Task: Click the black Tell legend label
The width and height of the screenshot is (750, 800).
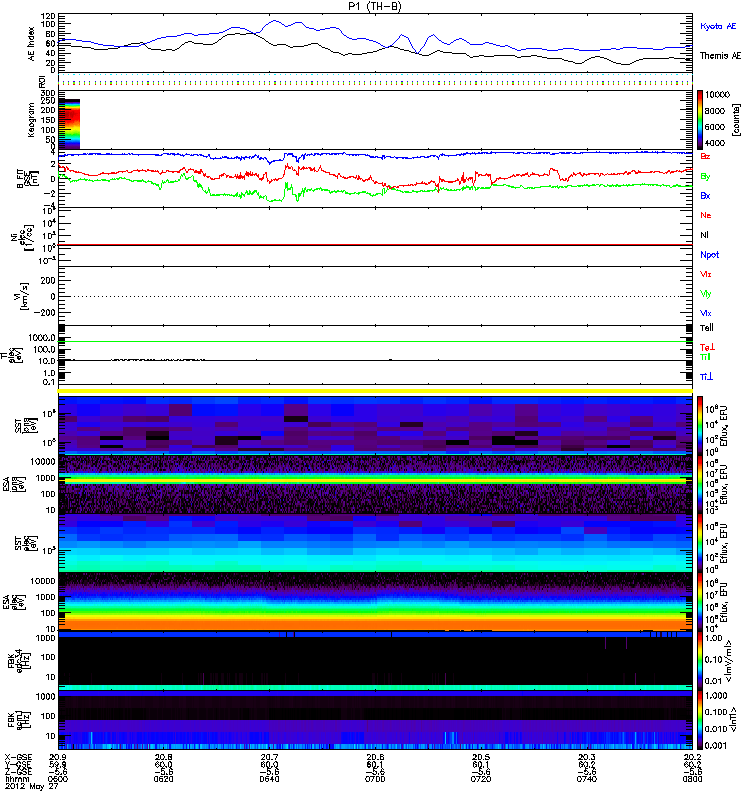Action: point(707,328)
